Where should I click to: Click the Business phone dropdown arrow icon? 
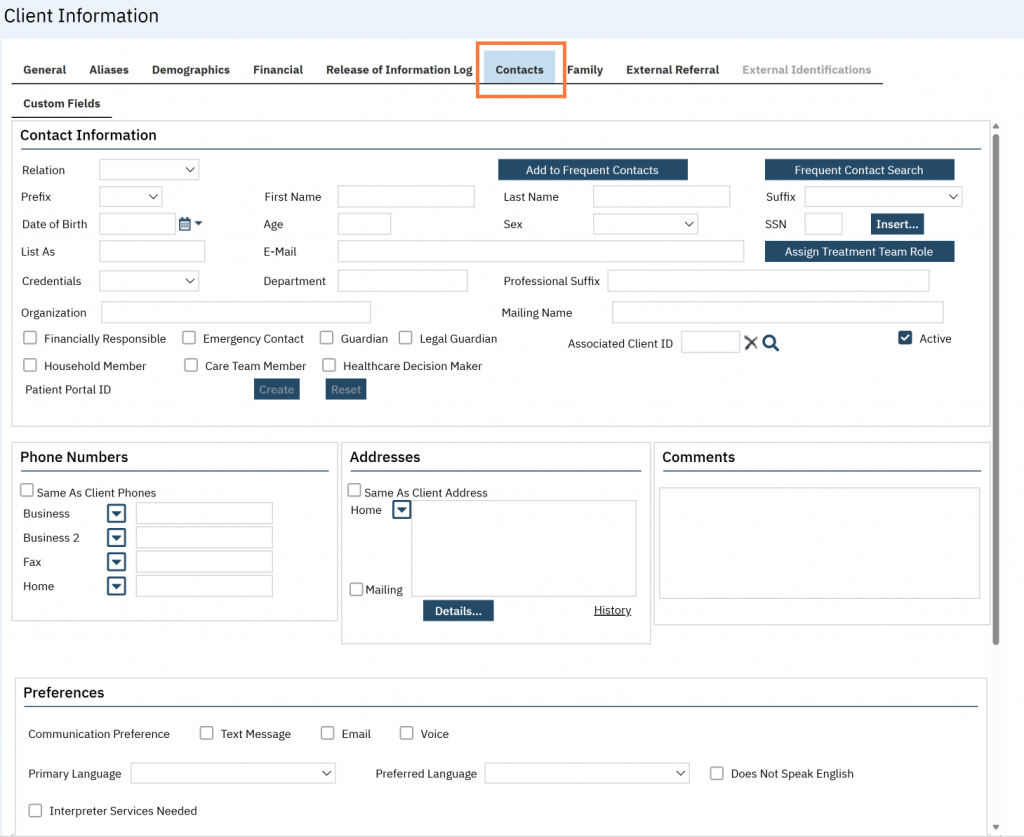point(116,514)
